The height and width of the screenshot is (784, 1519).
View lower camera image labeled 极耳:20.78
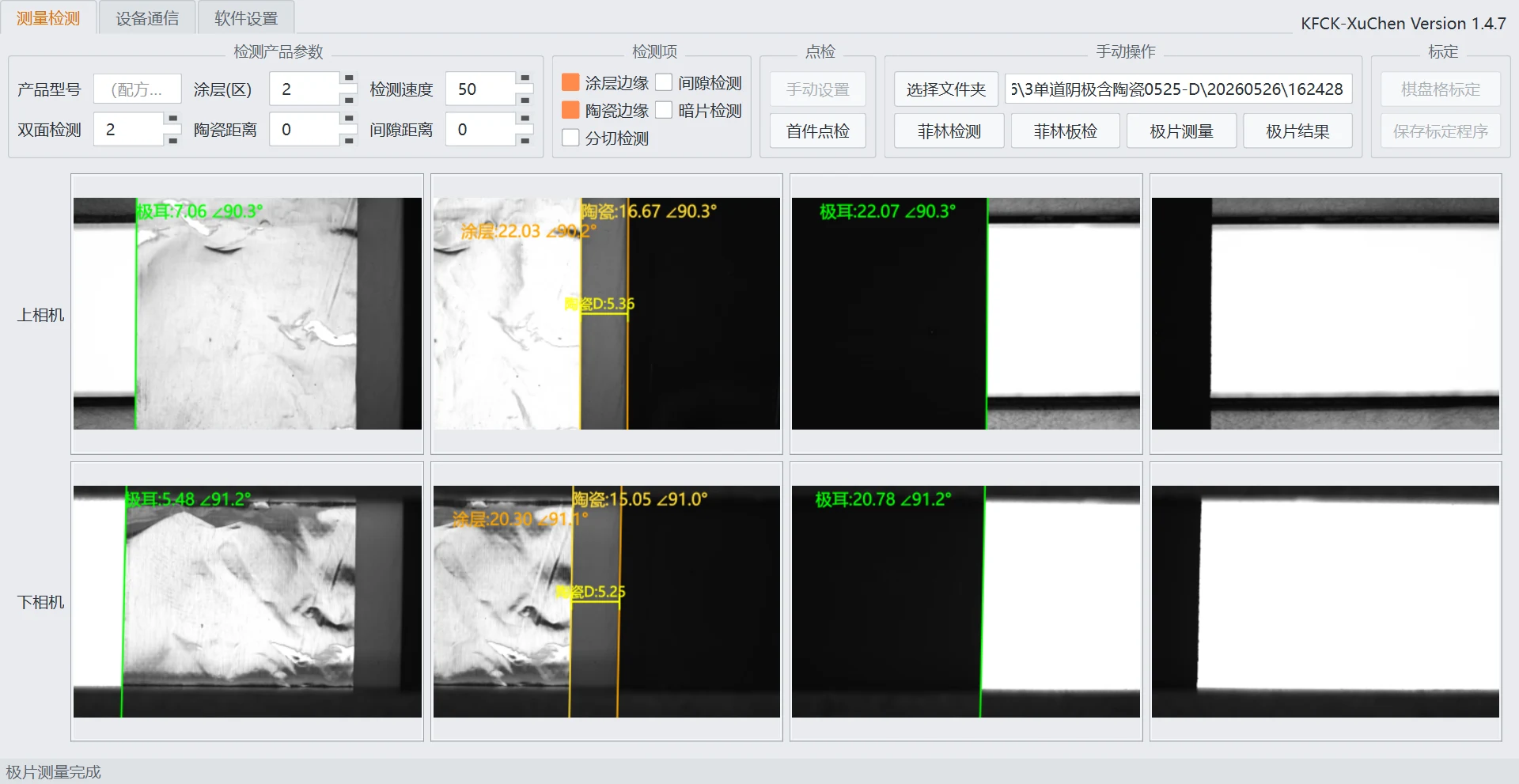click(966, 601)
